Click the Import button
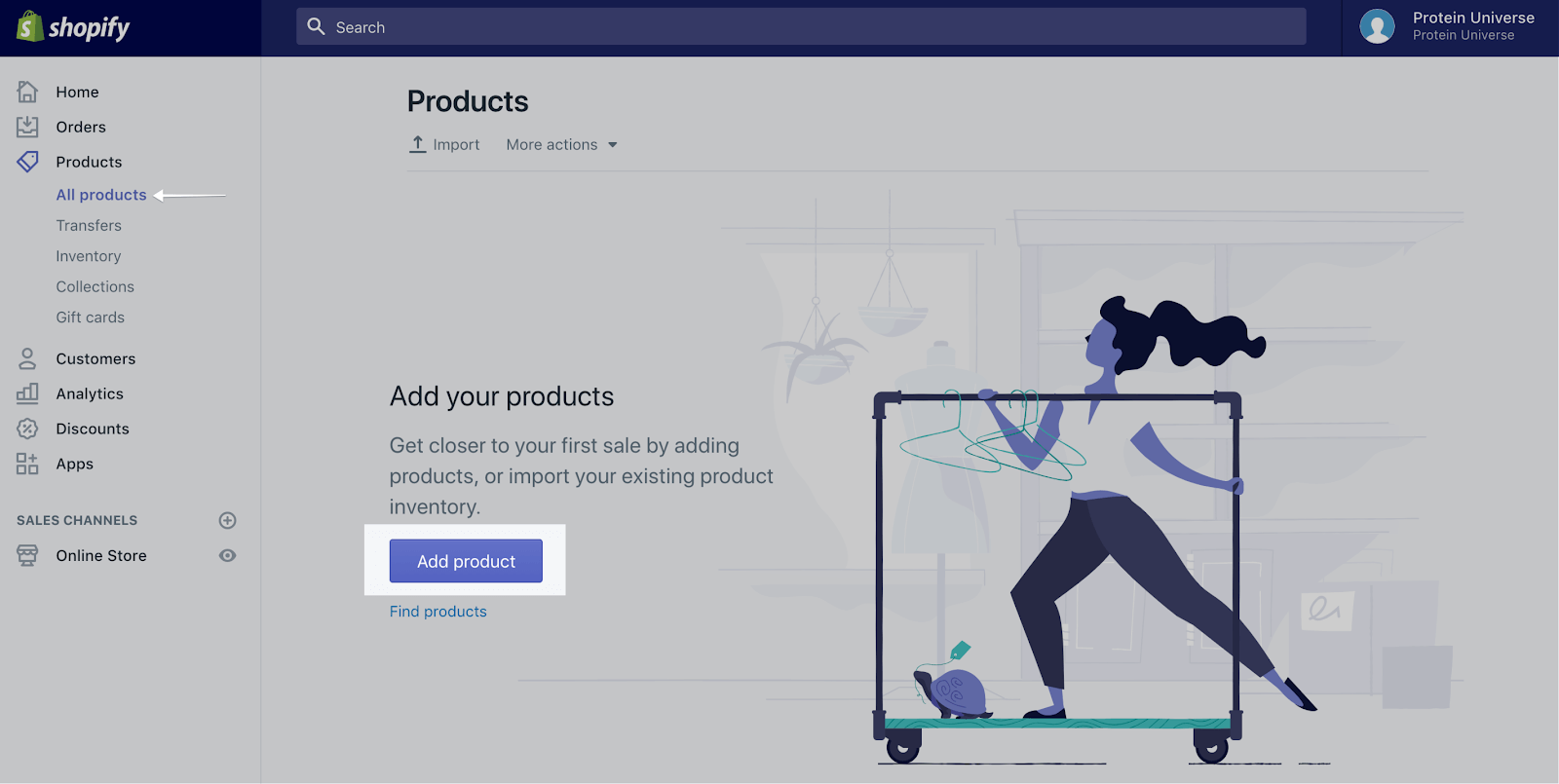The image size is (1559, 784). point(444,145)
